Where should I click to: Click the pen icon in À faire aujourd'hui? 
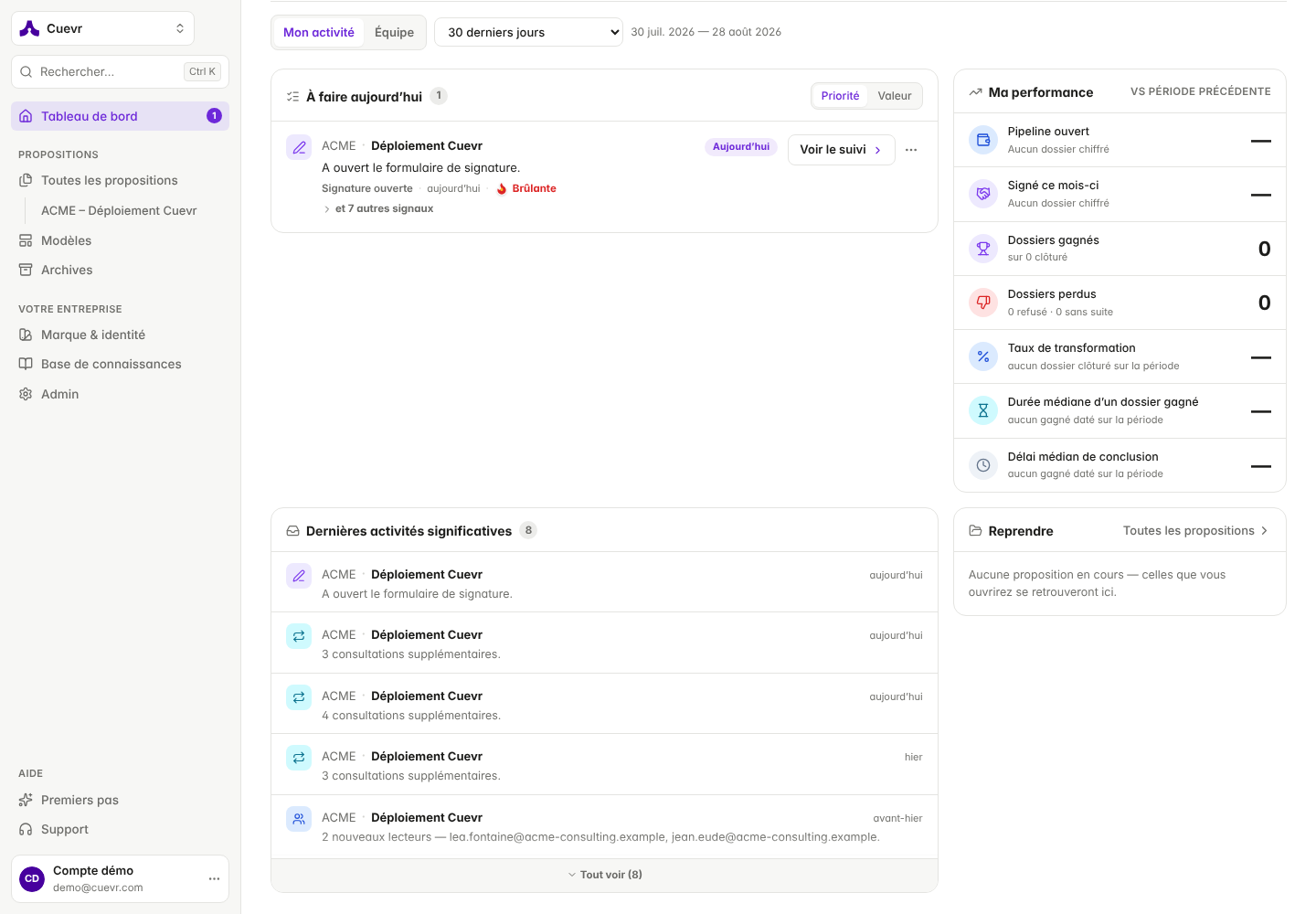click(x=299, y=147)
